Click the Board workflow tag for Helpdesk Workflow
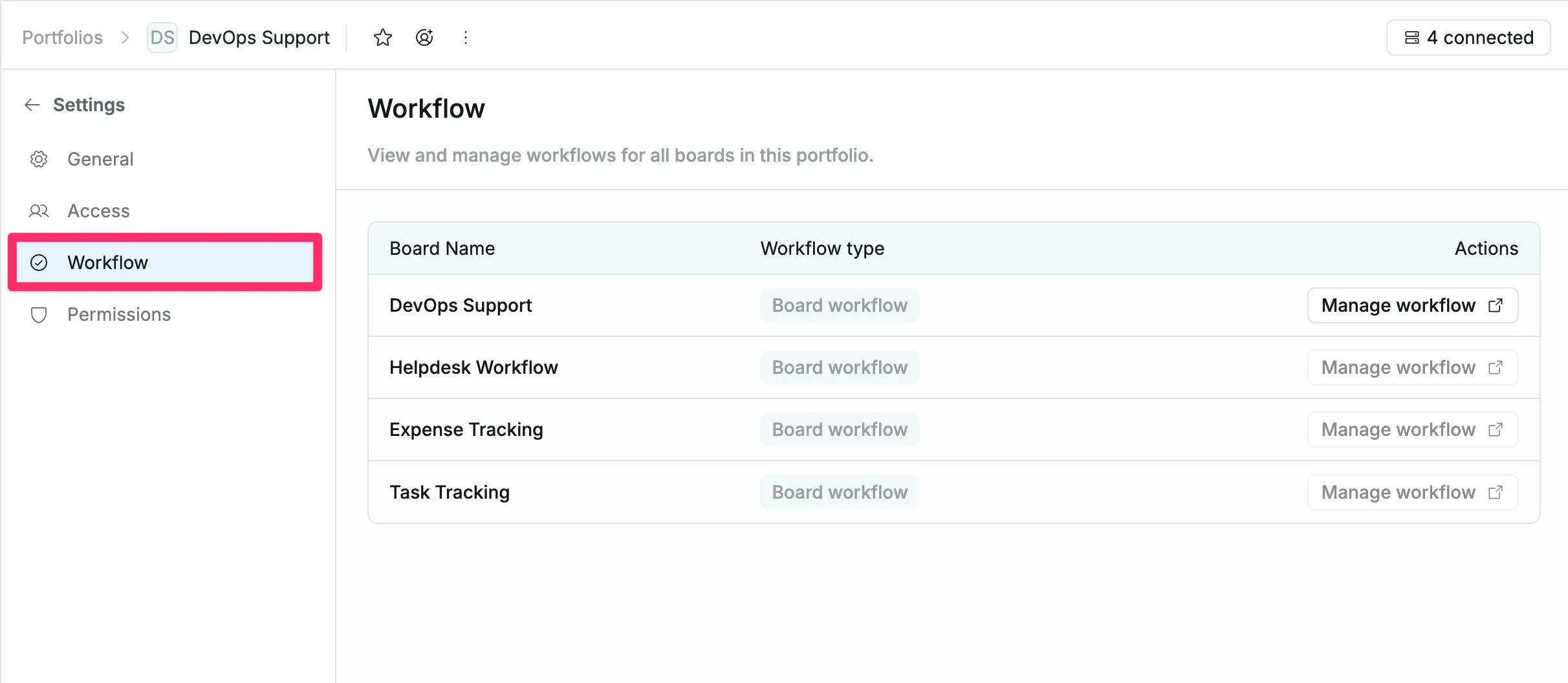 click(840, 367)
